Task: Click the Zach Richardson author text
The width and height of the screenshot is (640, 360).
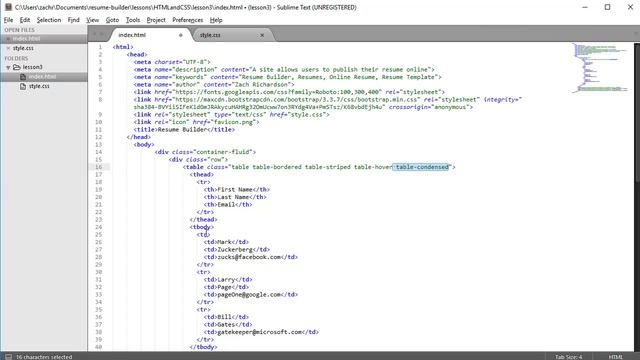Action: click(x=260, y=84)
